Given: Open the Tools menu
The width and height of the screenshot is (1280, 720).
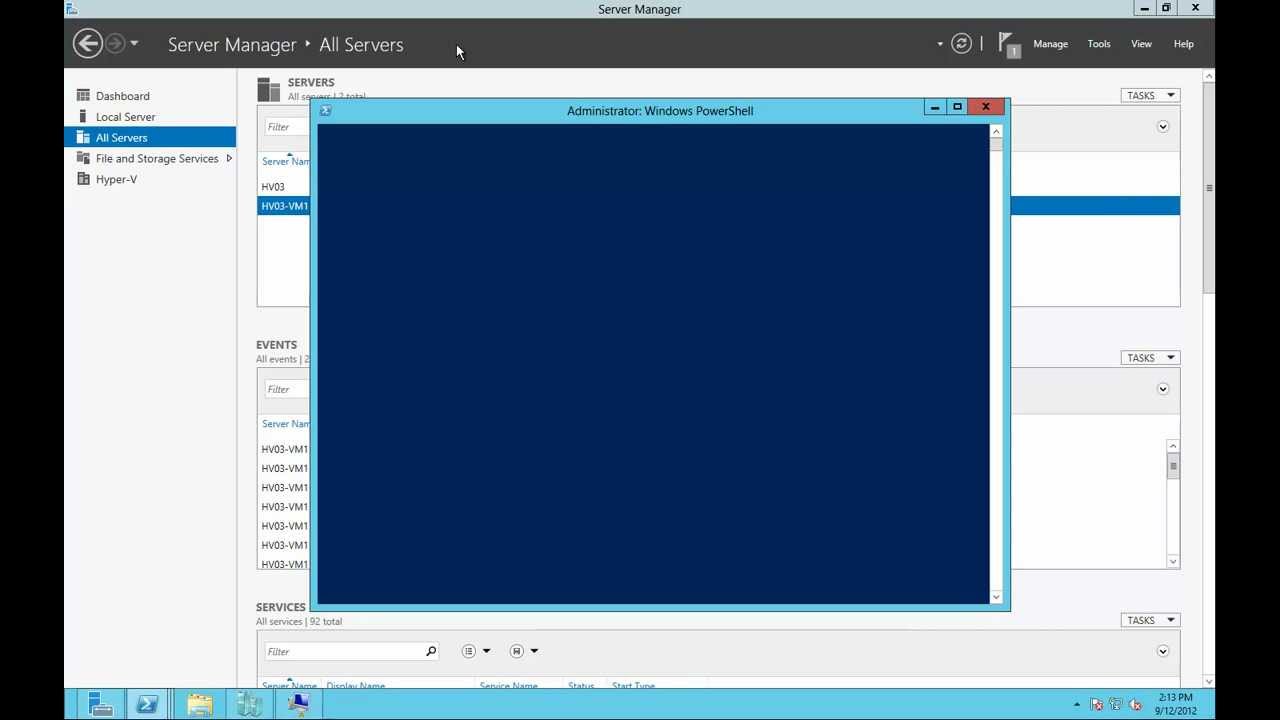Looking at the screenshot, I should click(1099, 44).
